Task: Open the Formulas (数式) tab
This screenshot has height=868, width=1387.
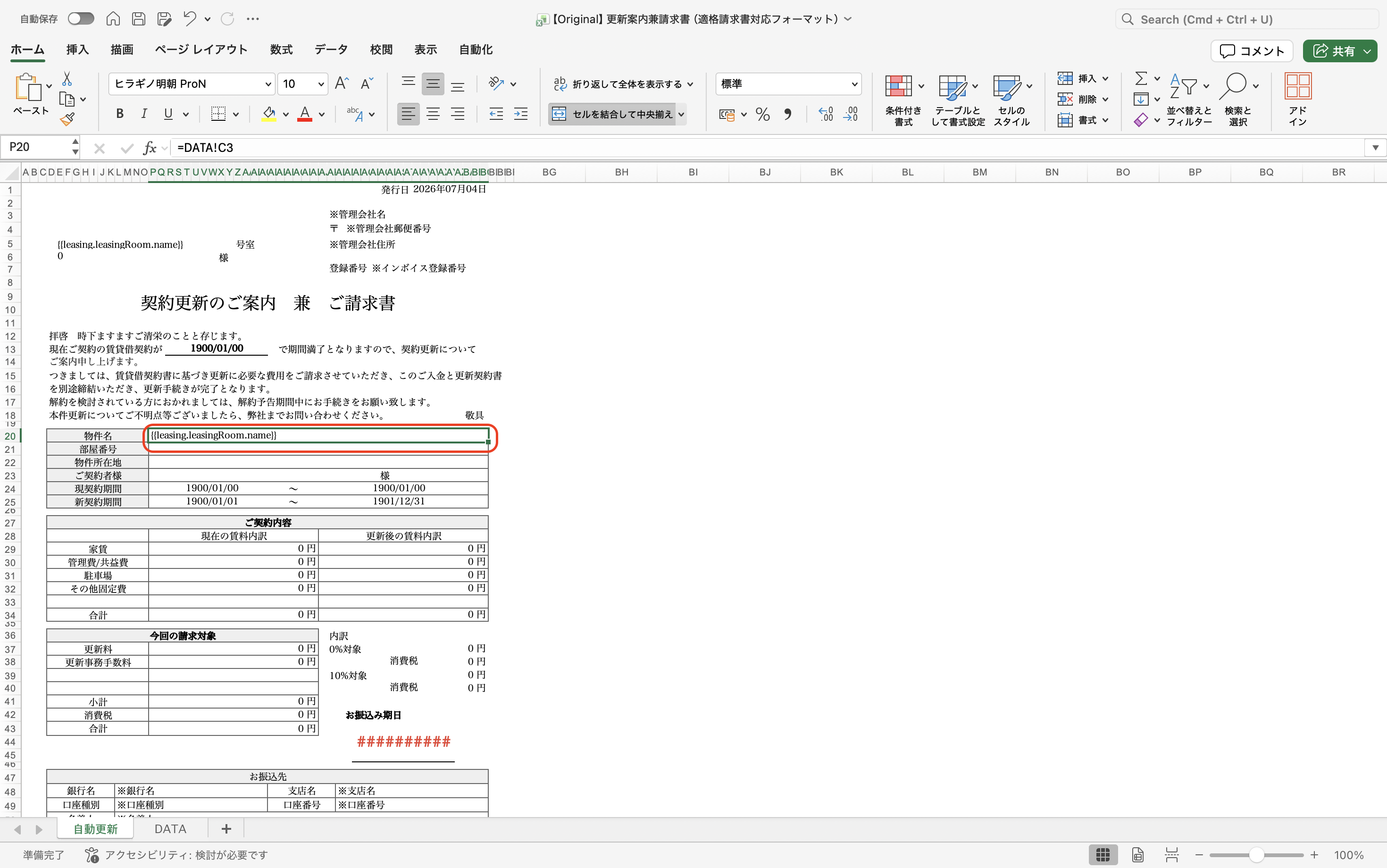Action: tap(281, 50)
